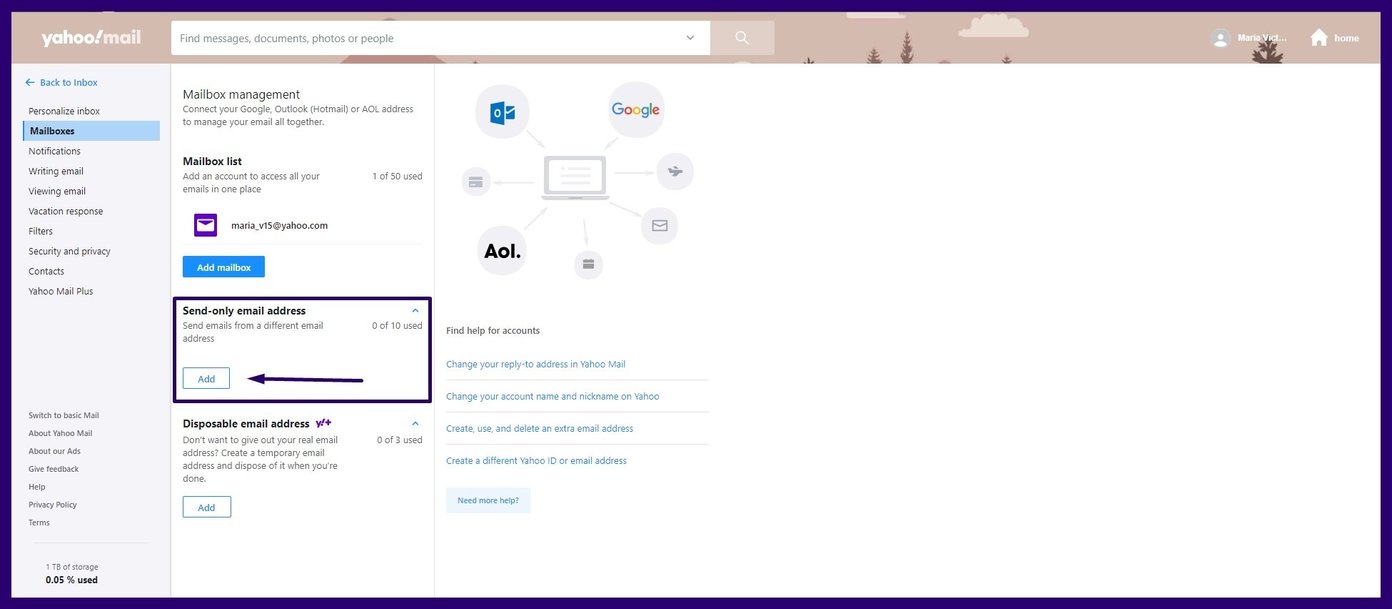1392x609 pixels.
Task: Open Viewing email settings
Action: point(57,191)
